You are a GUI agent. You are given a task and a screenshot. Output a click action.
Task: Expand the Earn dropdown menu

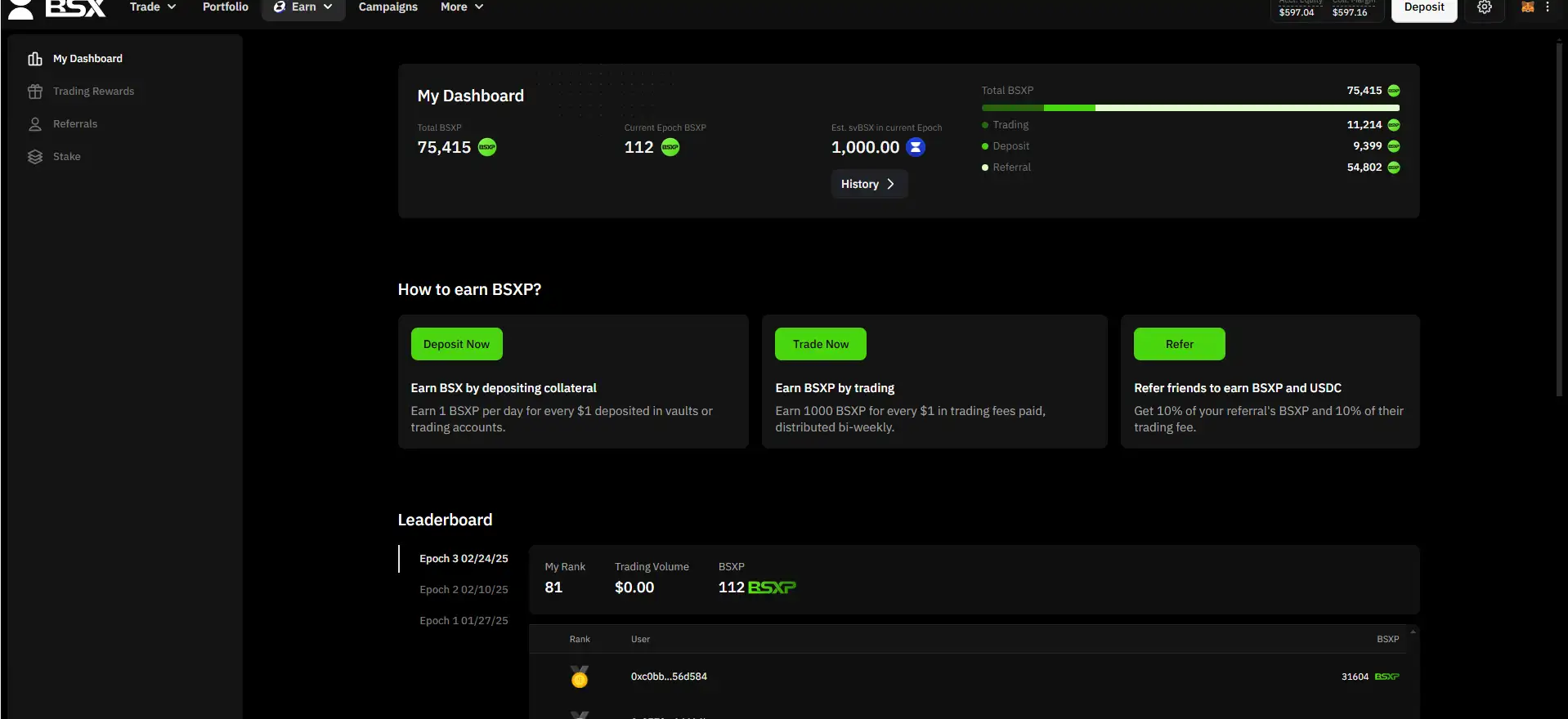(303, 7)
